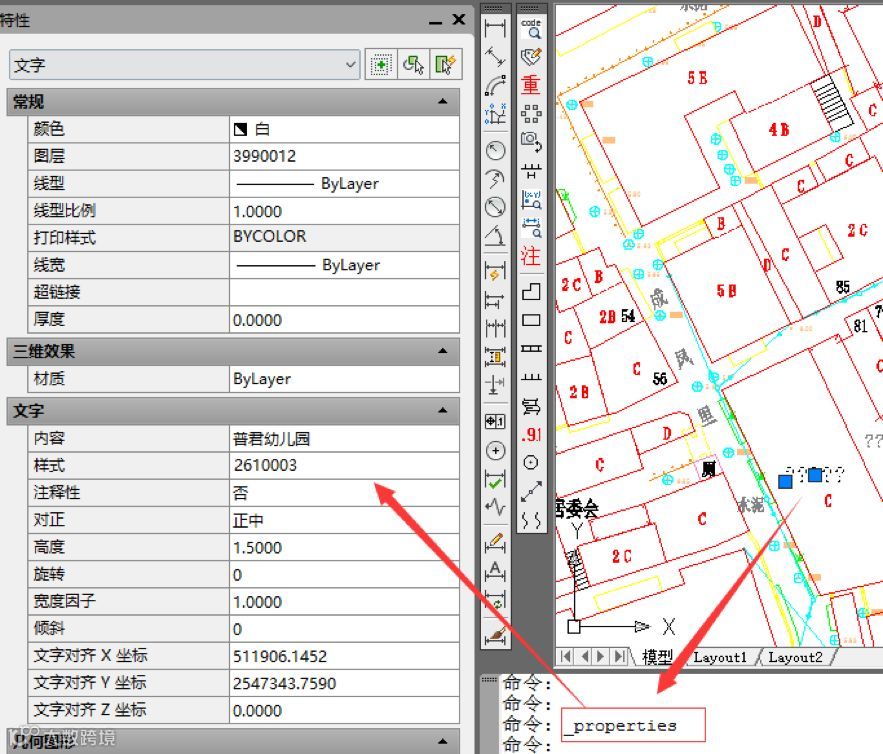The image size is (883, 754).
Task: Select the Aligned dimension tool
Action: pyautogui.click(x=495, y=57)
